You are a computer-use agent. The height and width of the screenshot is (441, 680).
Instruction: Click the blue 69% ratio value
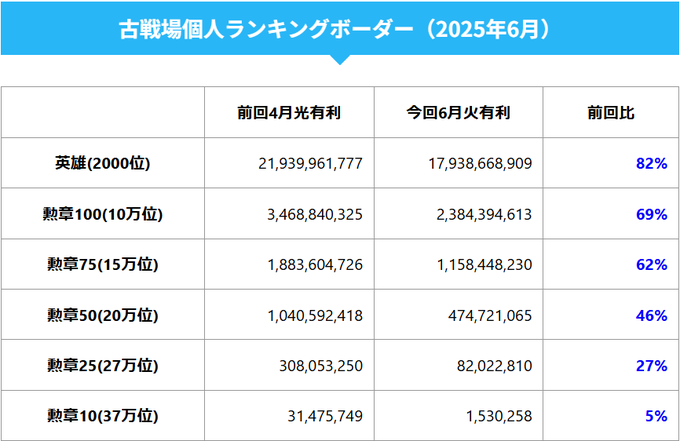click(x=651, y=214)
